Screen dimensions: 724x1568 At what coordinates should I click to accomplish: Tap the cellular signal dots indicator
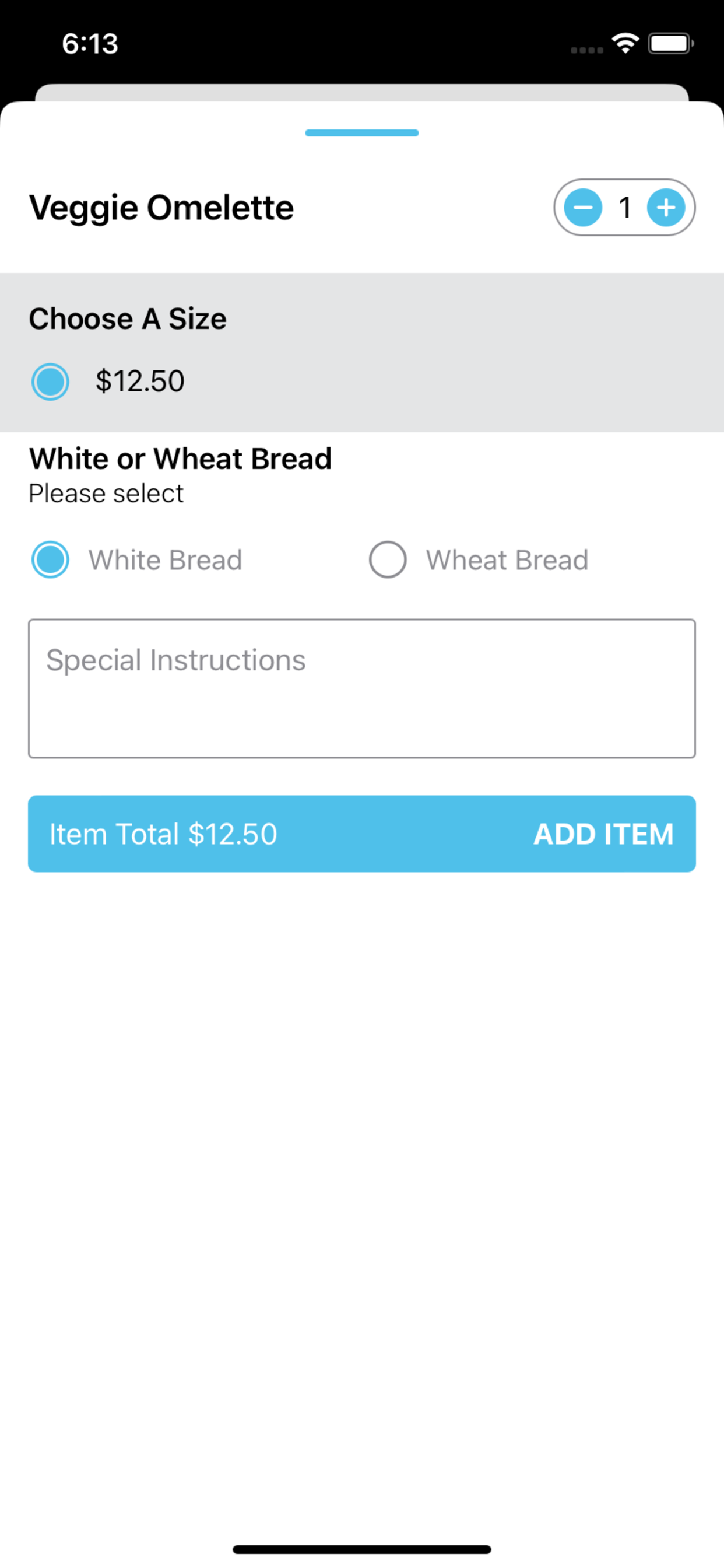[587, 50]
